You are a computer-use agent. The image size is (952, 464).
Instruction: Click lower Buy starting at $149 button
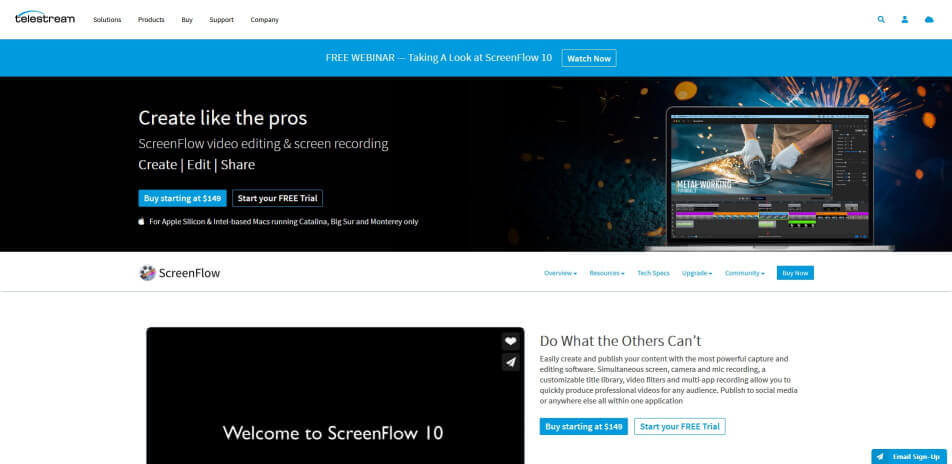pos(583,426)
